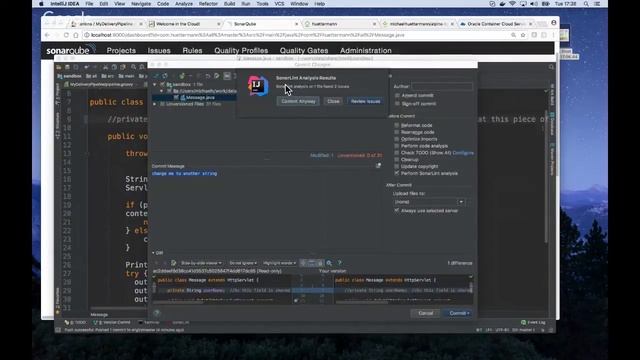
Task: Click the diff viewer settings magnifier icon
Action: pos(329,263)
